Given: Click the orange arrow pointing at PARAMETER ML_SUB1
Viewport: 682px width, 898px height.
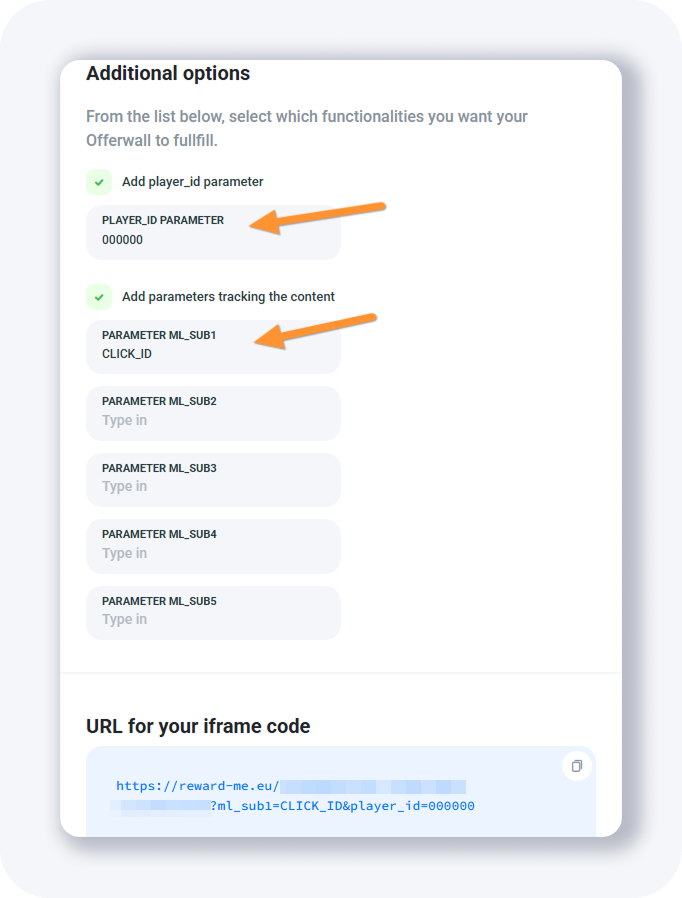Looking at the screenshot, I should 315,329.
